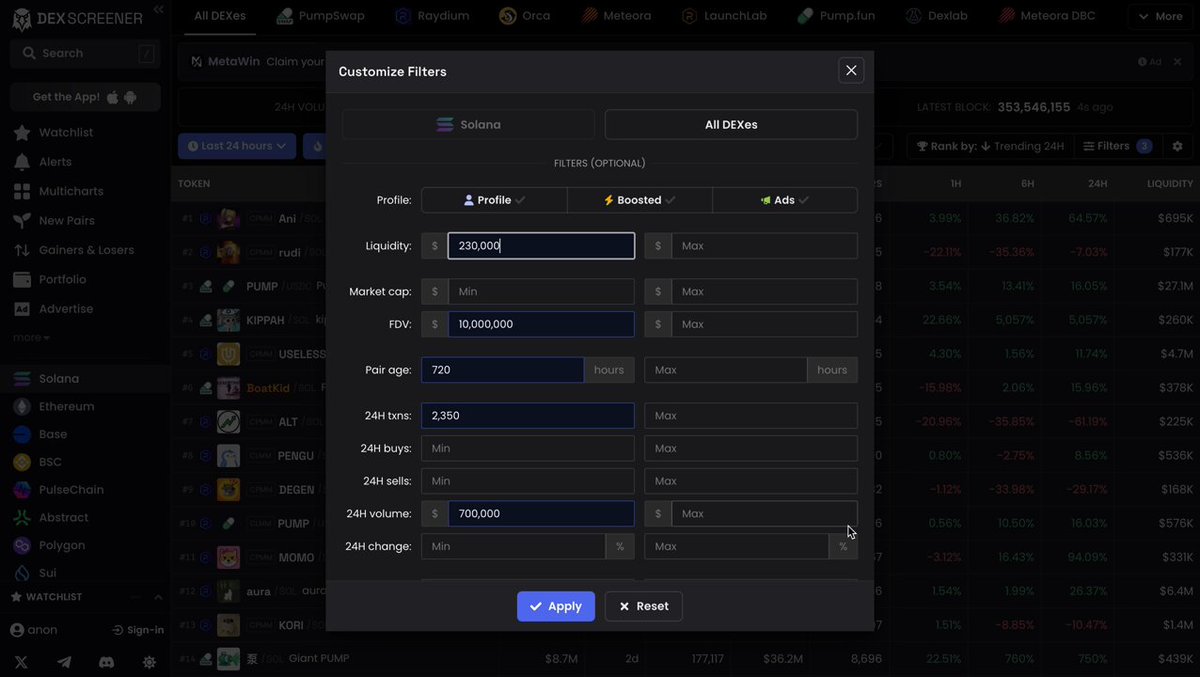Screen dimensions: 1200x677
Task: Select the All DEXes button in dialog
Action: click(x=731, y=125)
